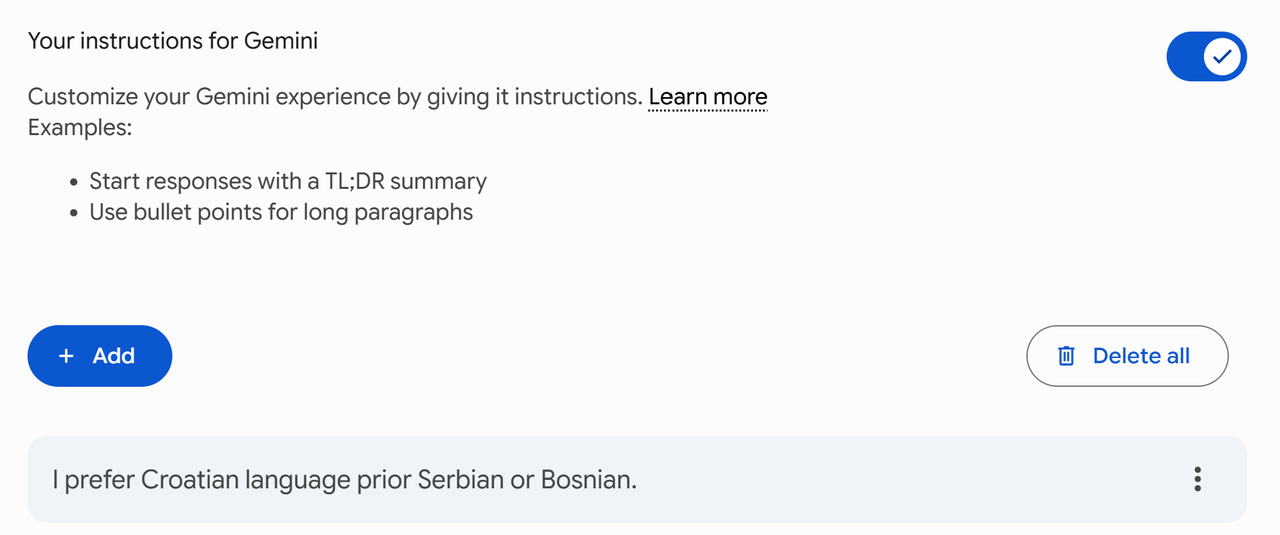The image size is (1280, 535).
Task: Show more options for the saved instruction
Action: (x=1197, y=479)
